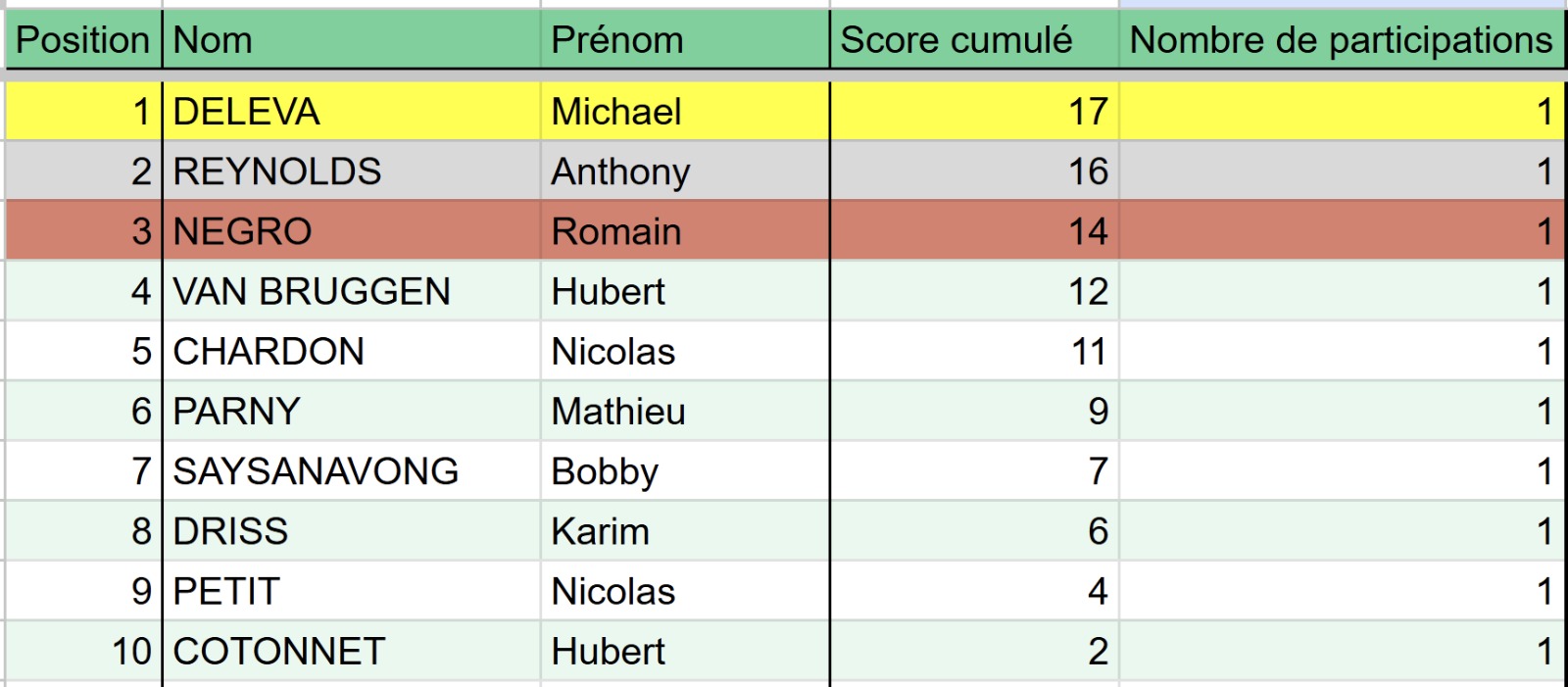Click the Nombre de participations header
1568x687 pixels.
(x=1341, y=40)
